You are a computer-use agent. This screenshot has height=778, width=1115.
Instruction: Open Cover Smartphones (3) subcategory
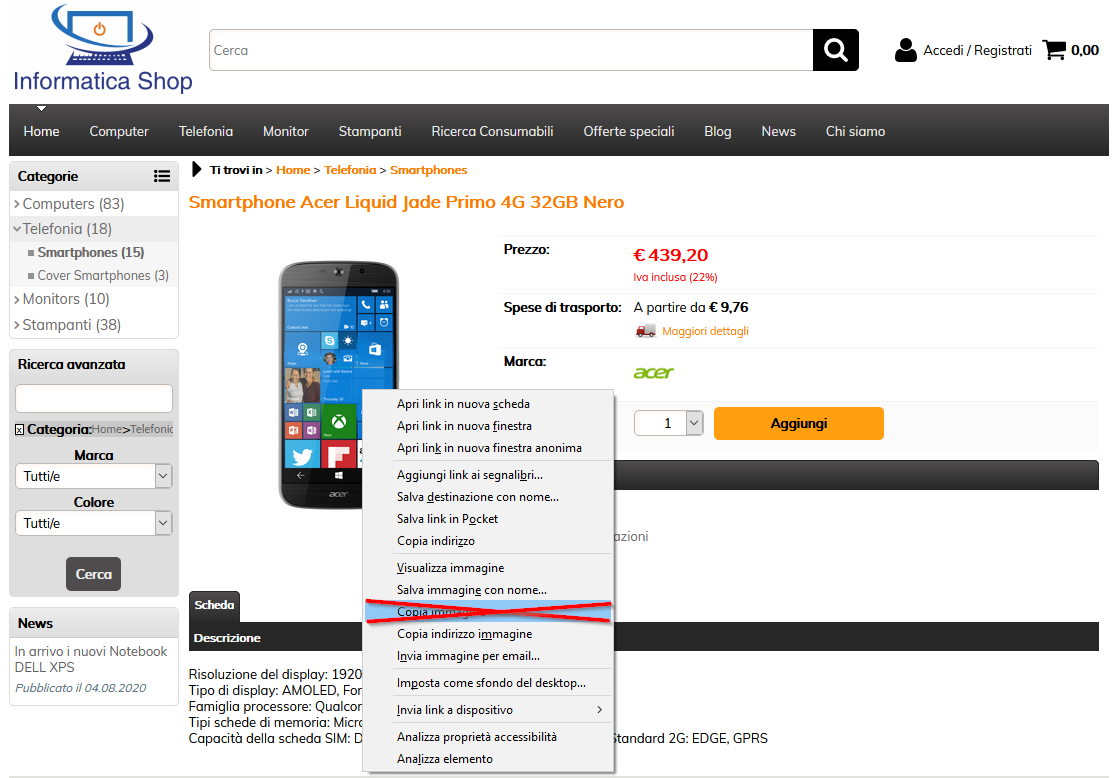tap(103, 275)
